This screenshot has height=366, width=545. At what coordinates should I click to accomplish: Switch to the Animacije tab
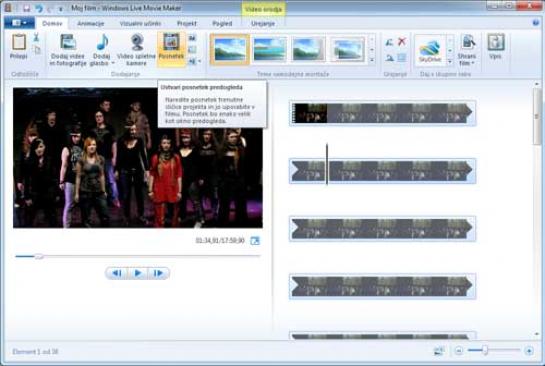(x=91, y=23)
